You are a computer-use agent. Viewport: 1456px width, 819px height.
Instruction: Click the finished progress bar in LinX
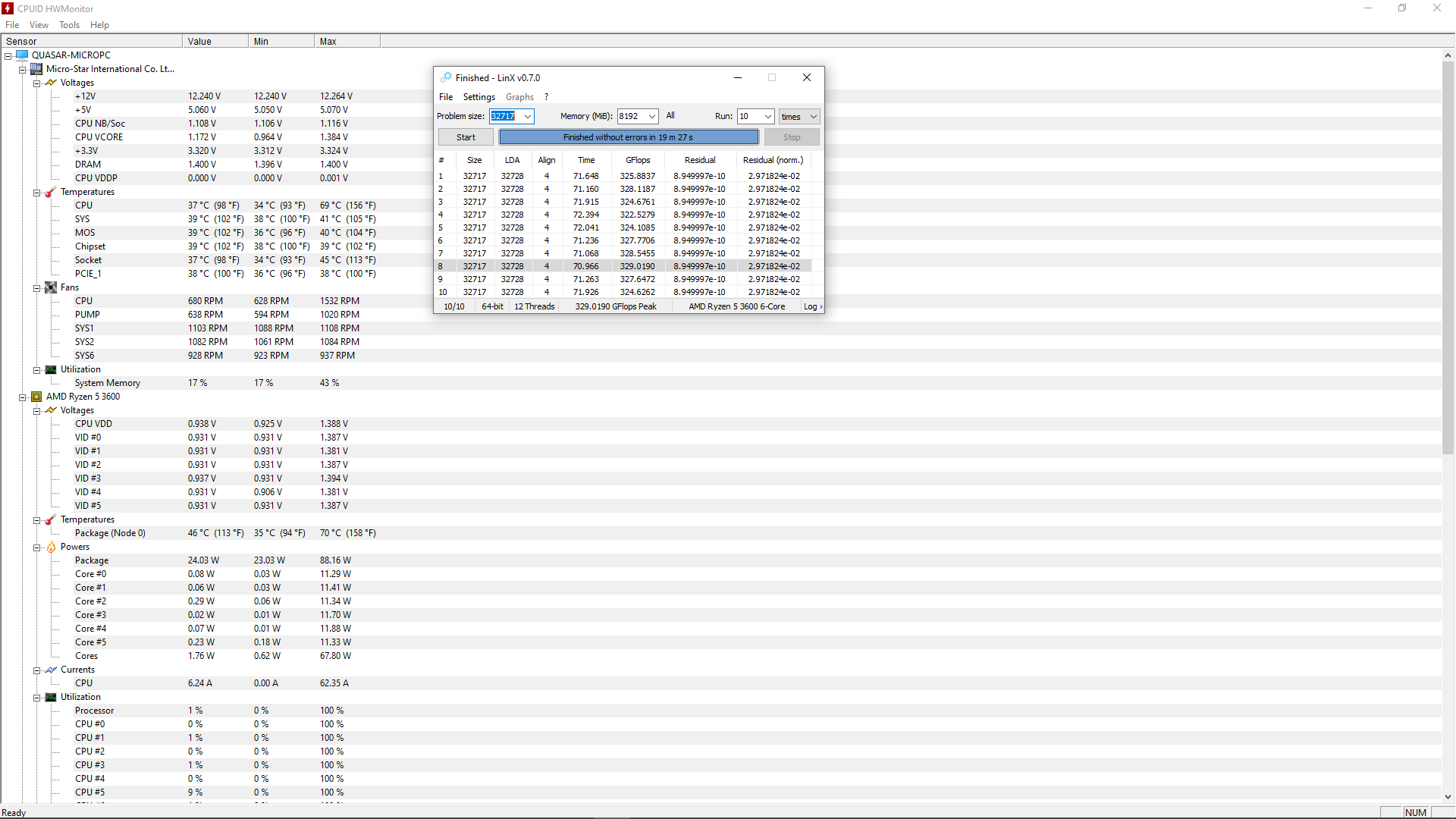tap(628, 137)
